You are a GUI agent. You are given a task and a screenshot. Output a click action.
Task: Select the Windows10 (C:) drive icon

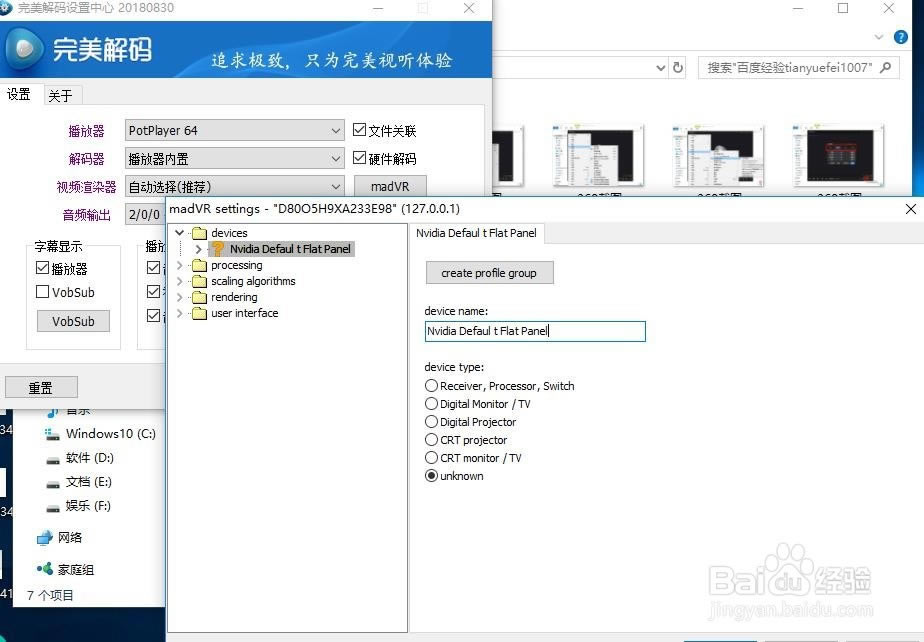tap(51, 434)
